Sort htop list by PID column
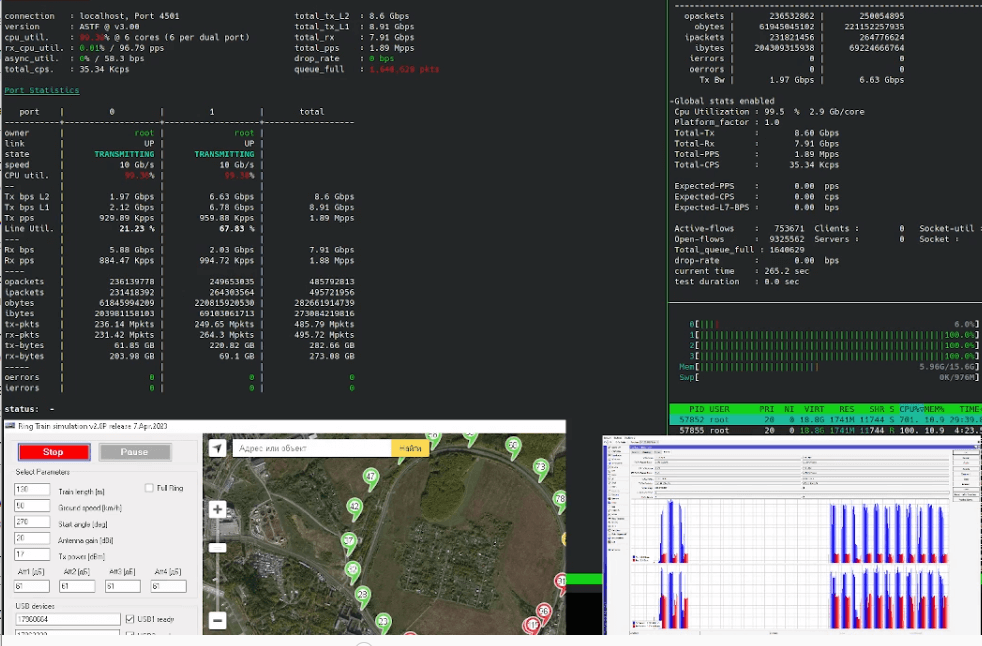The height and width of the screenshot is (646, 982). tap(696, 409)
